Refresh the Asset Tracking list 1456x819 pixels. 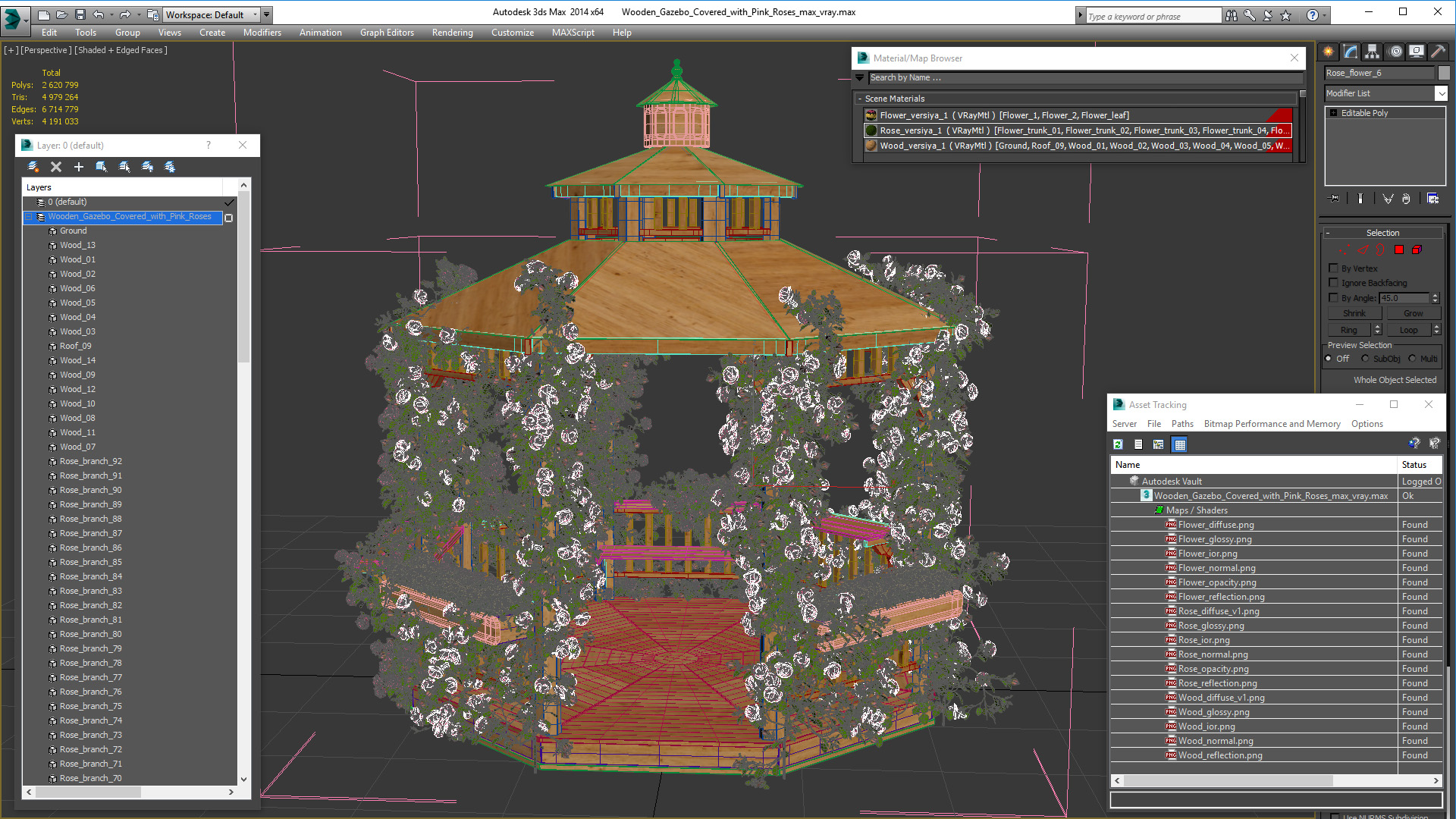(x=1118, y=445)
